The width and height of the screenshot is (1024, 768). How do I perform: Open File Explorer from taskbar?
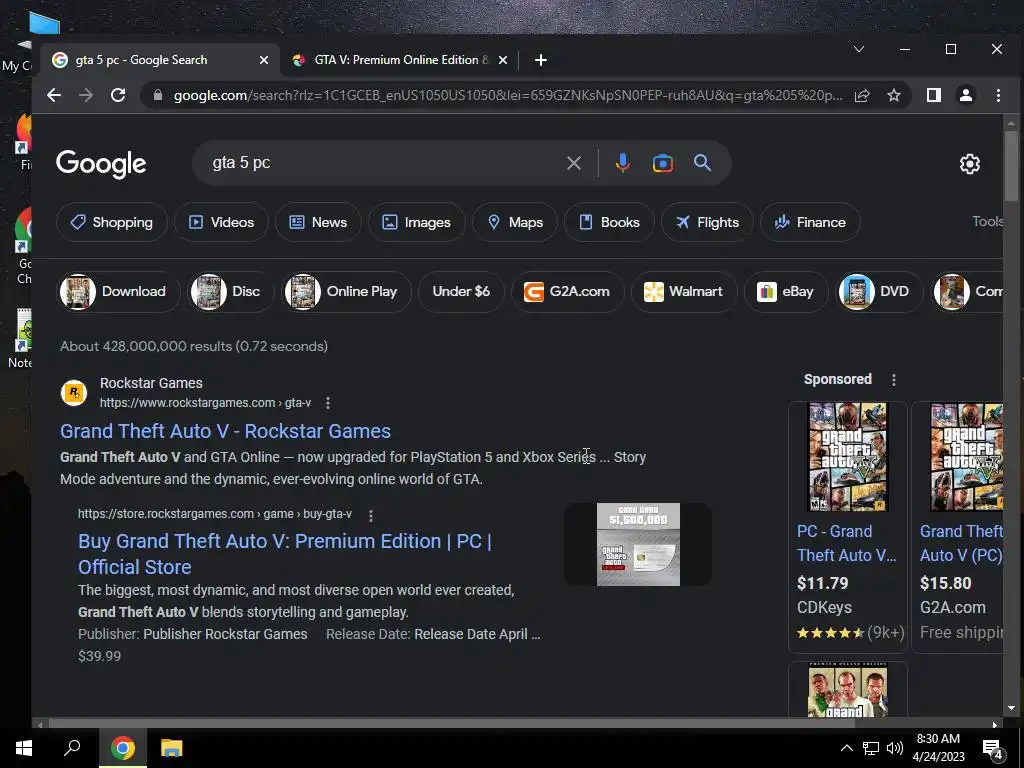(172, 748)
